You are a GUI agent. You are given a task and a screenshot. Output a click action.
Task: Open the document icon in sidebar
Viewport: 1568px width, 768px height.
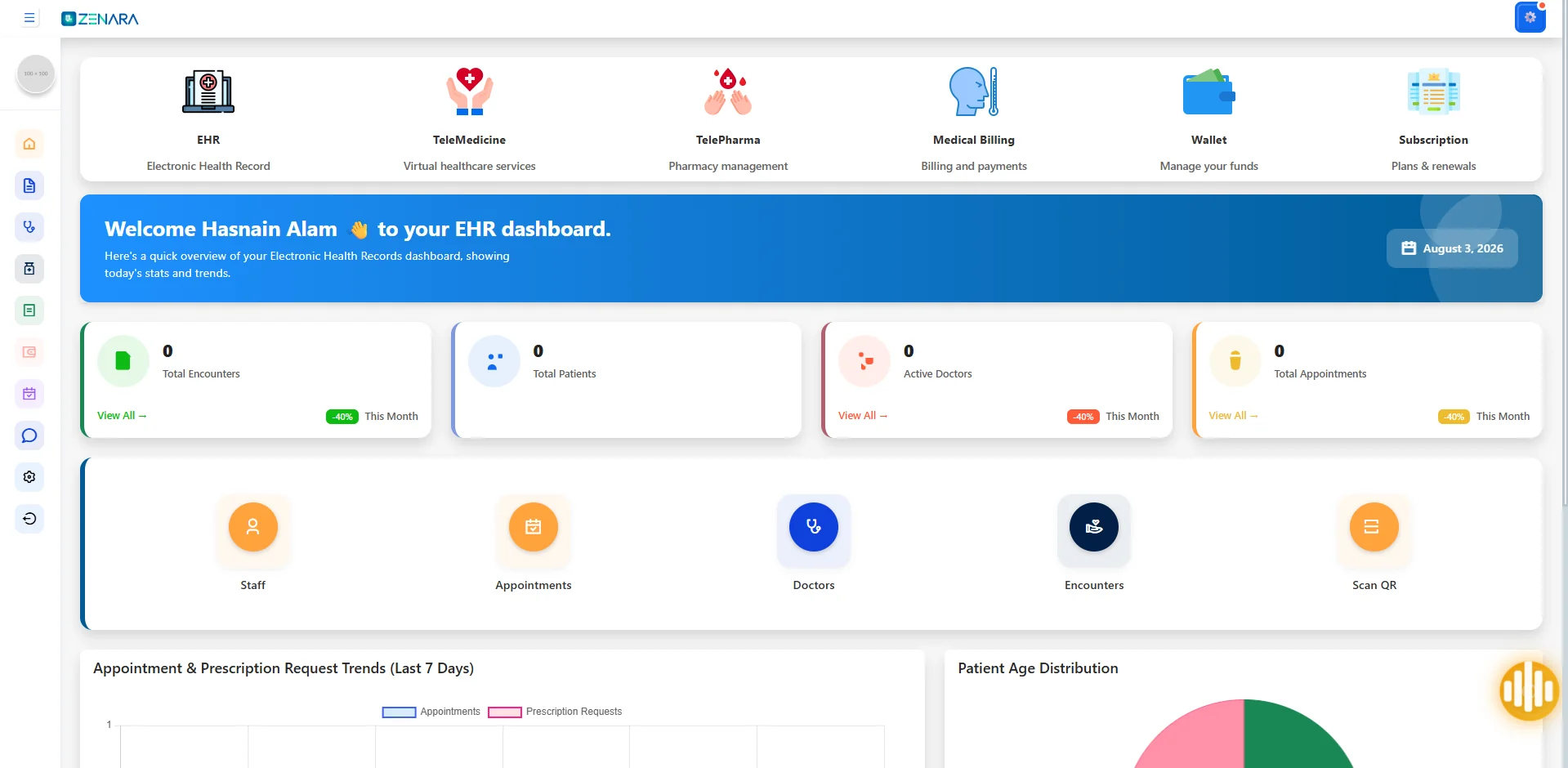point(29,185)
